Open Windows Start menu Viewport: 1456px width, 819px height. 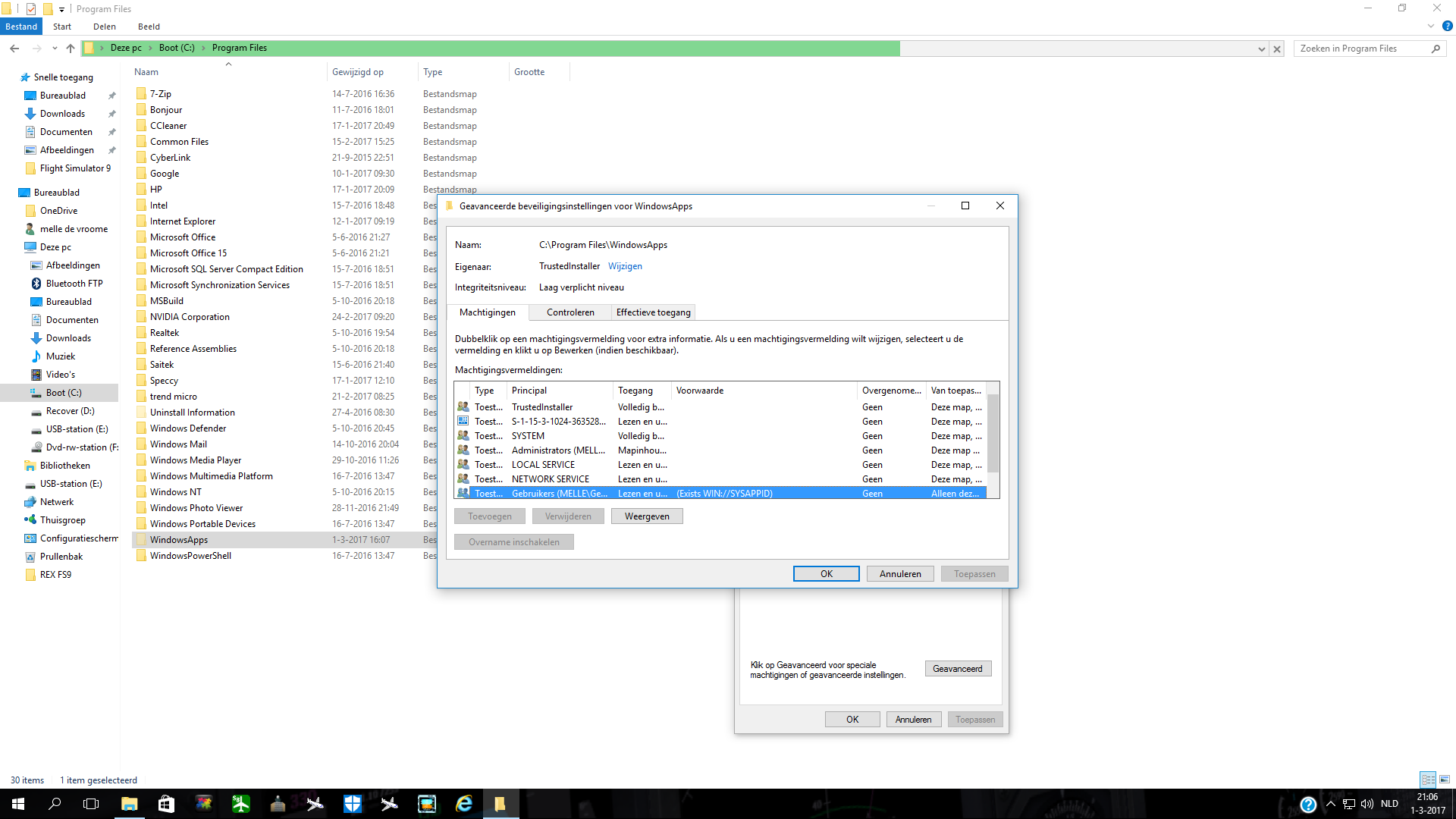pyautogui.click(x=18, y=804)
